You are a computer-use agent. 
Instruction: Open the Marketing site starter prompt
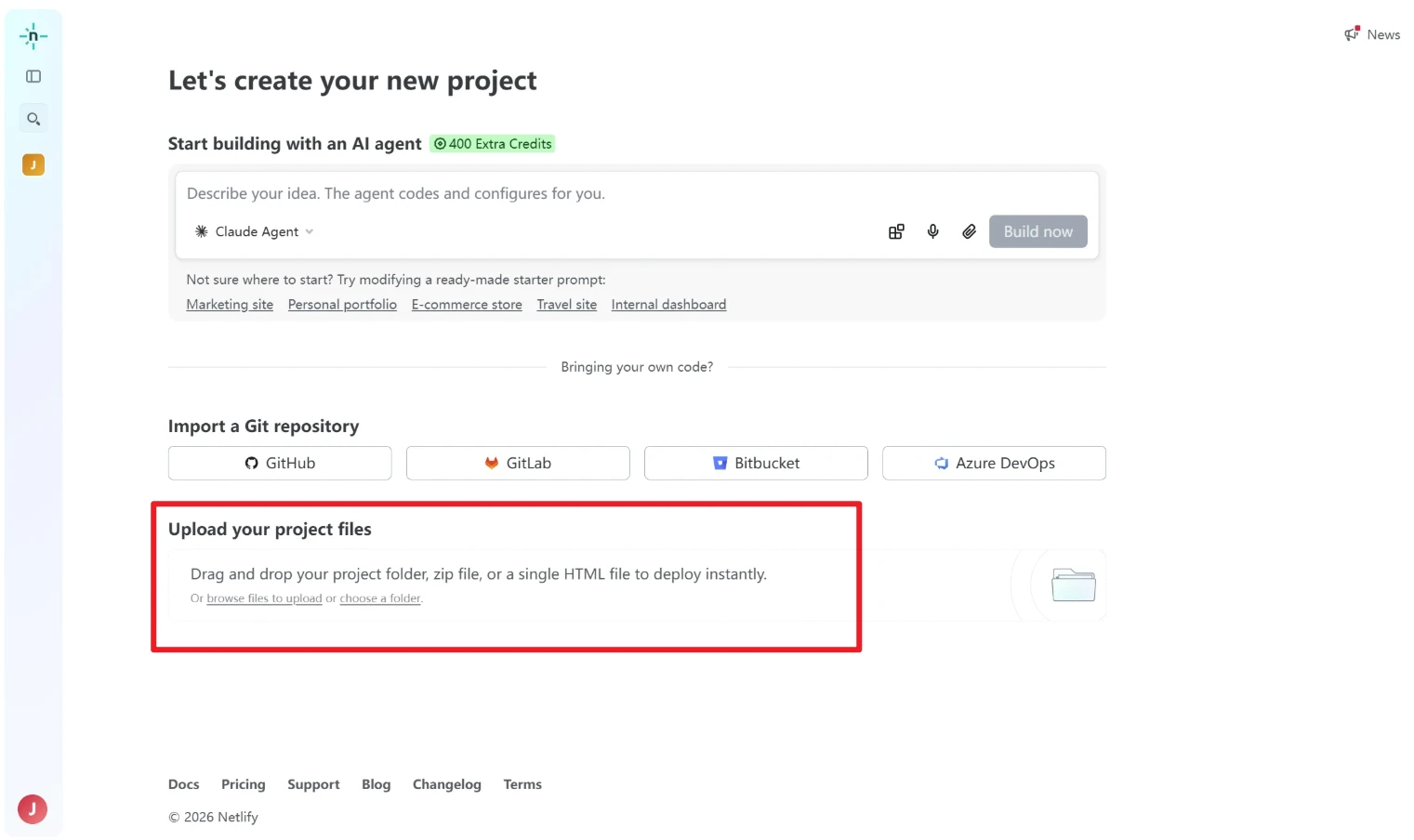point(230,304)
